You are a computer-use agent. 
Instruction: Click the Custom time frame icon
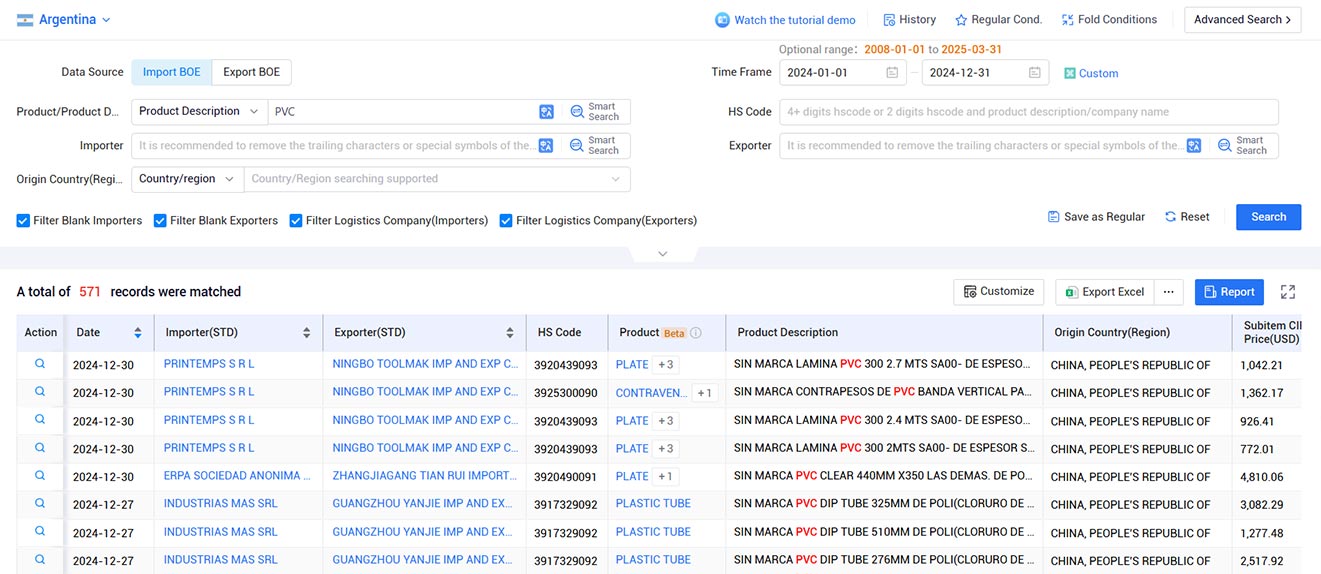(1069, 73)
